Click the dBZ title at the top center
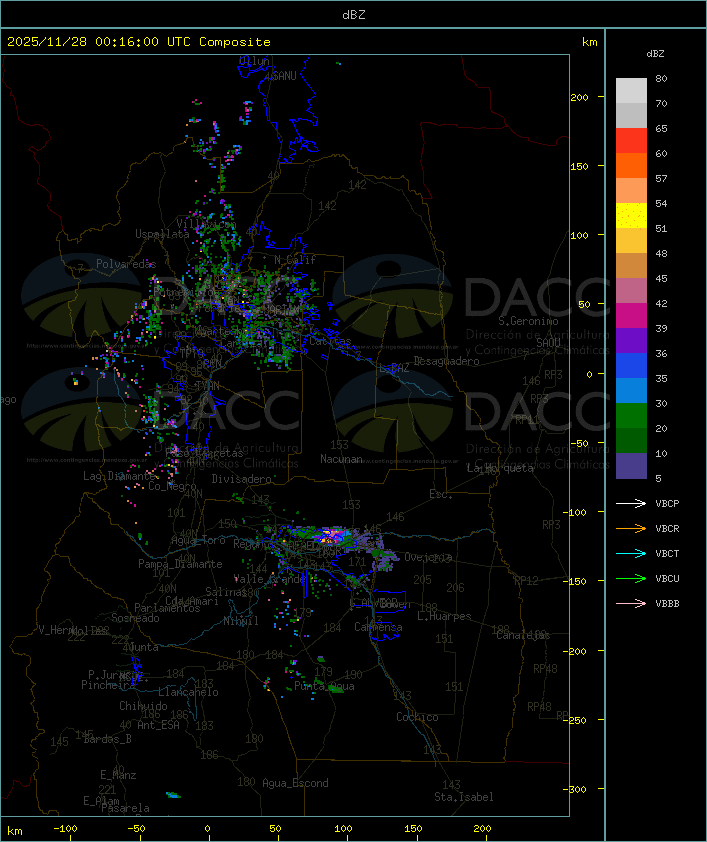This screenshot has height=842, width=707. pyautogui.click(x=354, y=15)
